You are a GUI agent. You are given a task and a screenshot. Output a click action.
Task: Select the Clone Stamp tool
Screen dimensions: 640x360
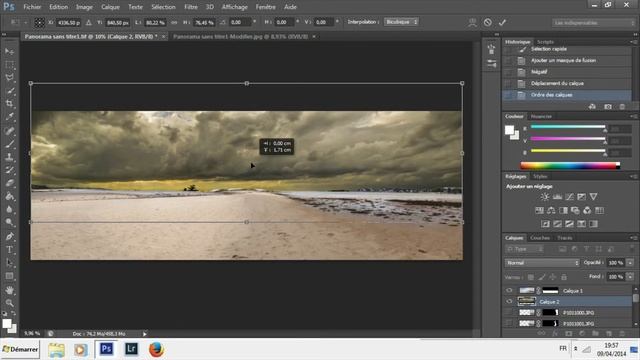(9, 157)
